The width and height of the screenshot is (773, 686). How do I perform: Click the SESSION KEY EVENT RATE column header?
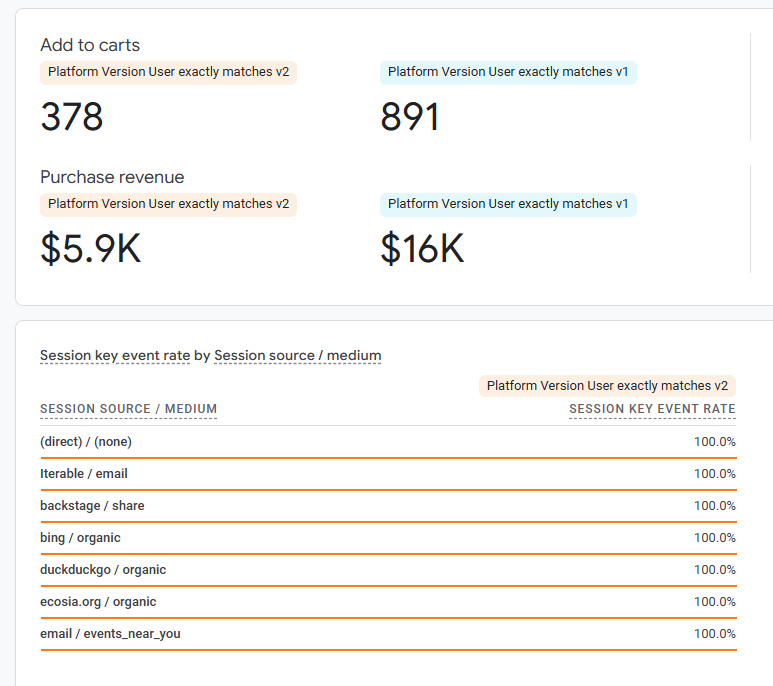[x=652, y=409]
